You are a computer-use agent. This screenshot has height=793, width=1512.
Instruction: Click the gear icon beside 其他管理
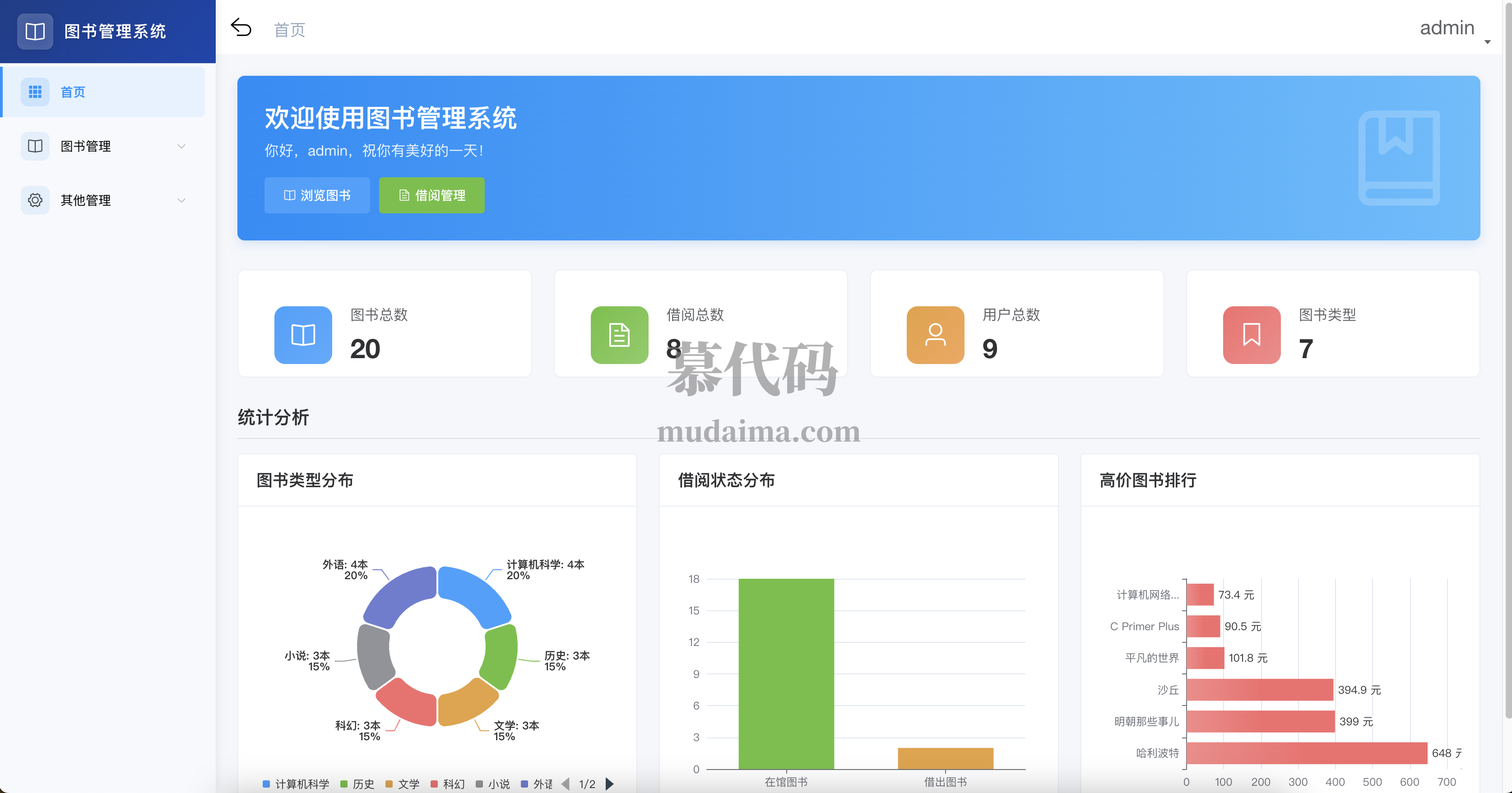click(x=35, y=200)
